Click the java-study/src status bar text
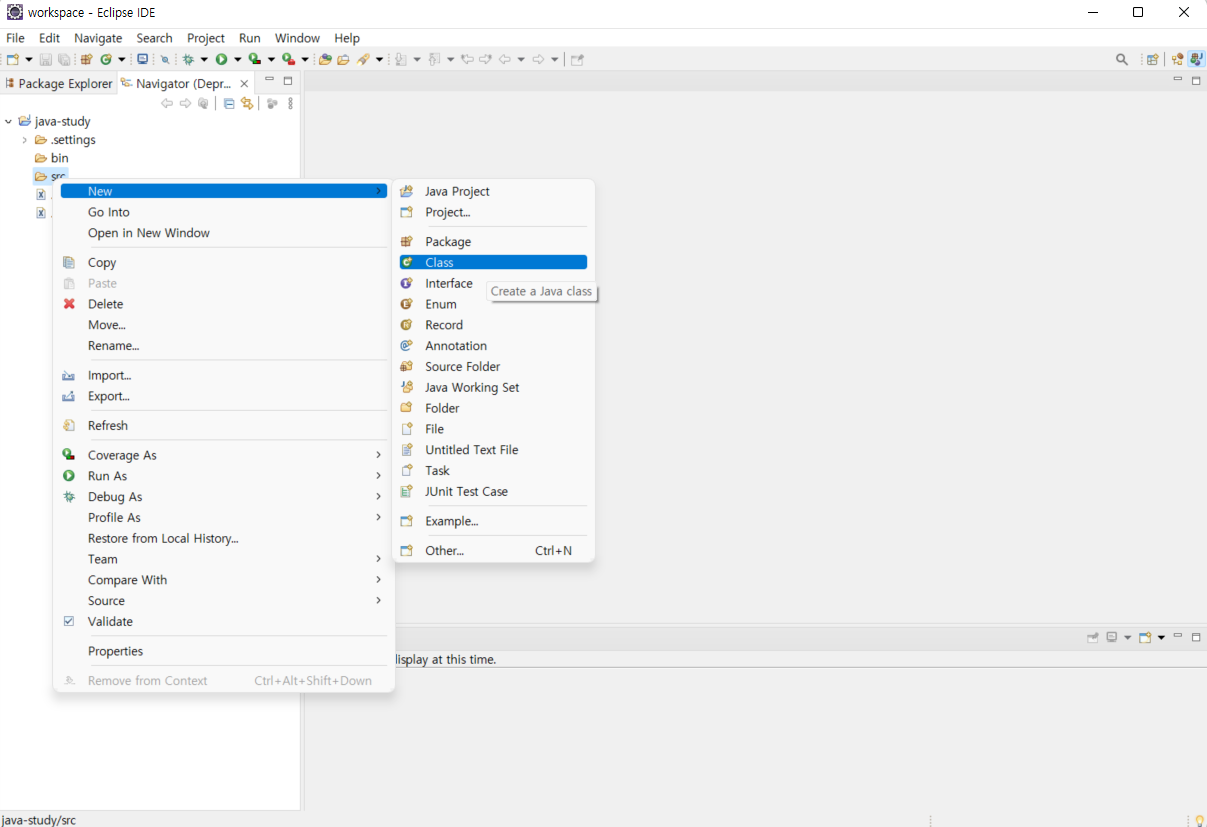 pos(39,820)
